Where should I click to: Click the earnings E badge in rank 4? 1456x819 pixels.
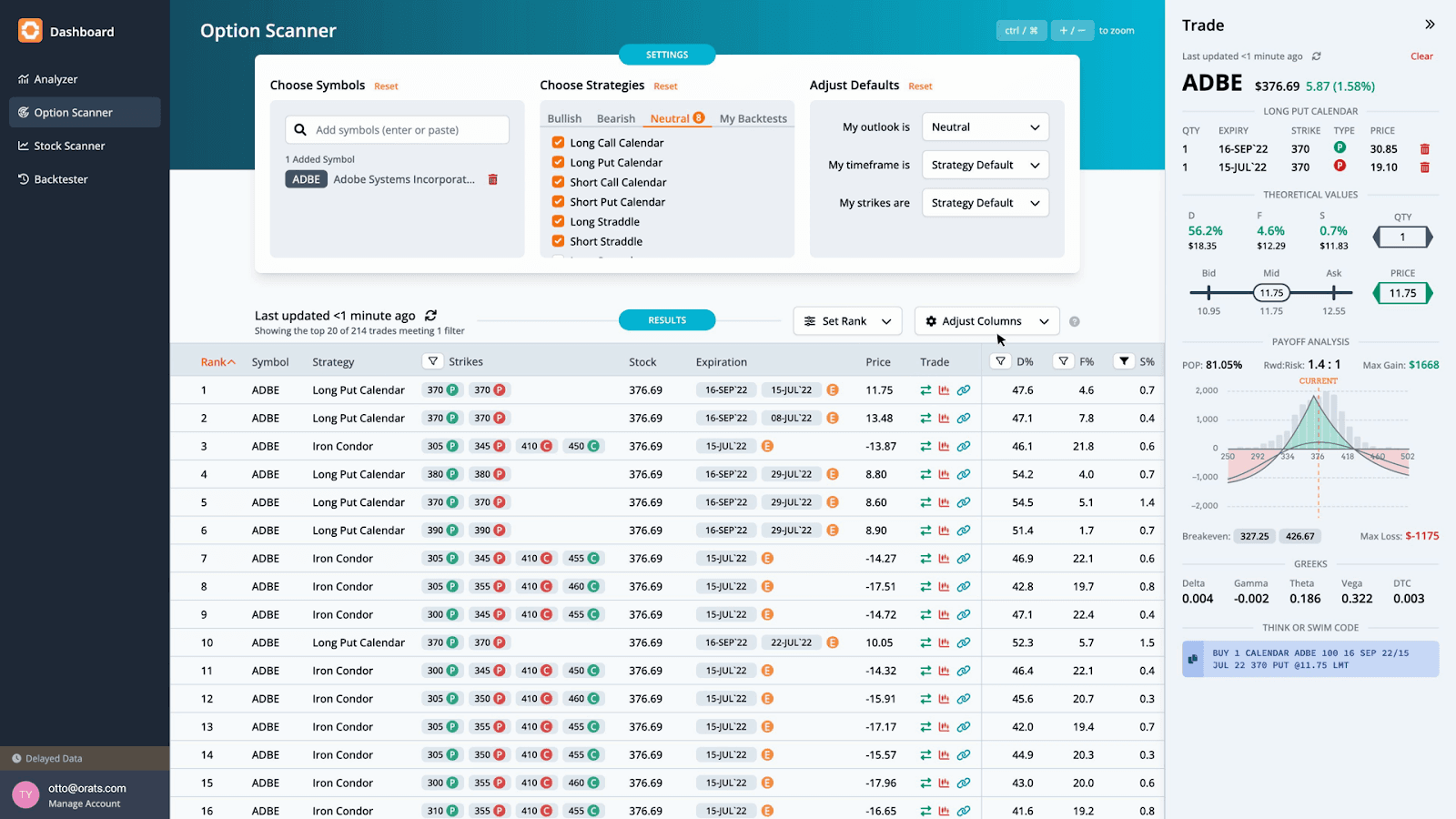point(833,474)
